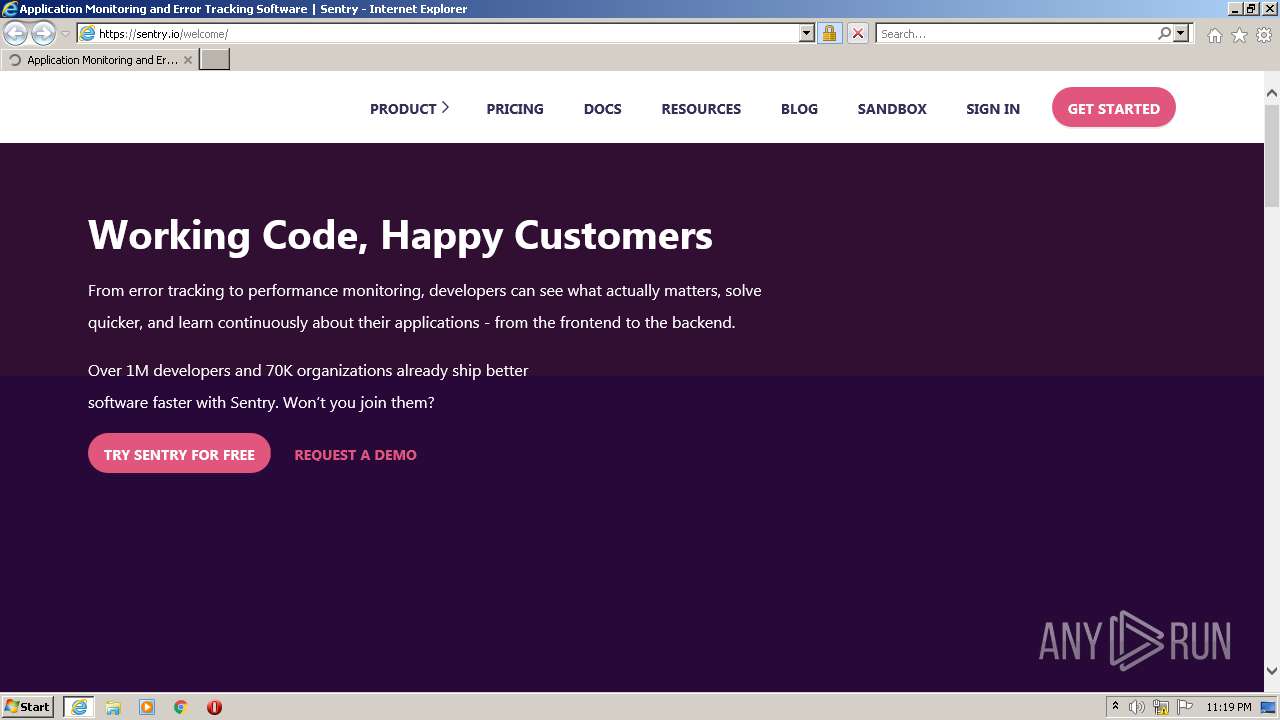Image resolution: width=1280 pixels, height=720 pixels.
Task: Click the 11:19 PM clock
Action: (1228, 707)
